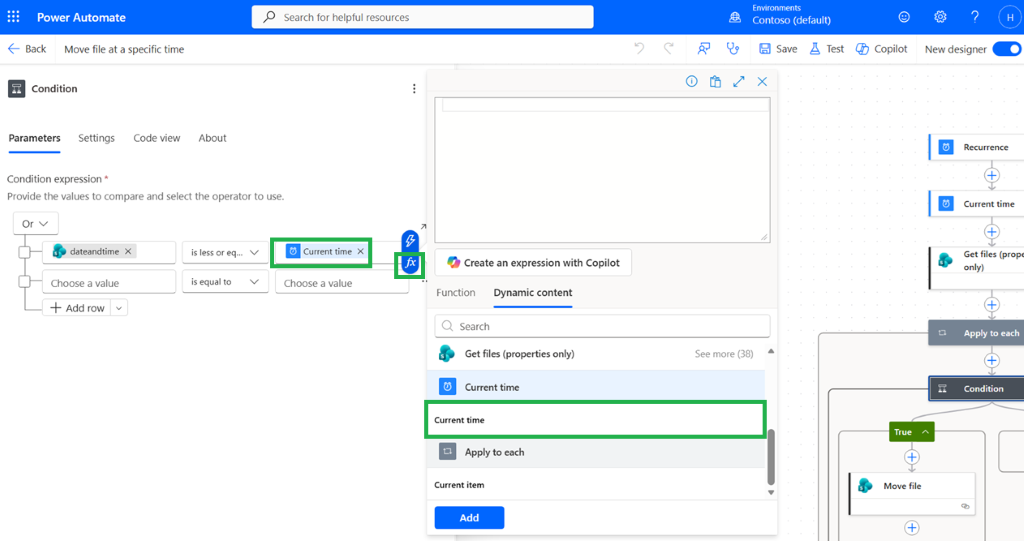Click the dynamic content list scrollbar thumb
Screen dimensions: 1024x541
(771, 456)
